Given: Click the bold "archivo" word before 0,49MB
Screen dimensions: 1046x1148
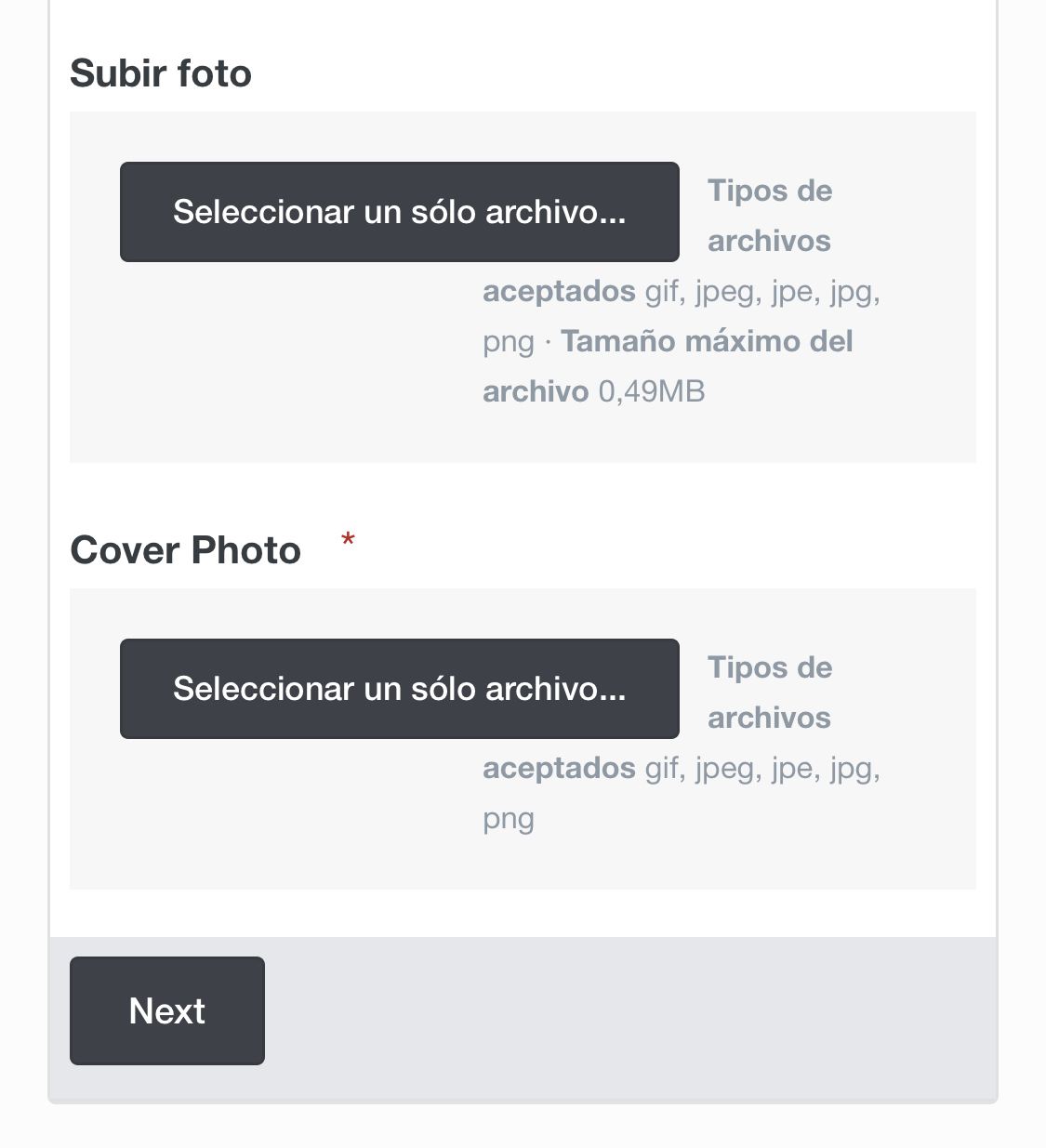Looking at the screenshot, I should pos(536,391).
